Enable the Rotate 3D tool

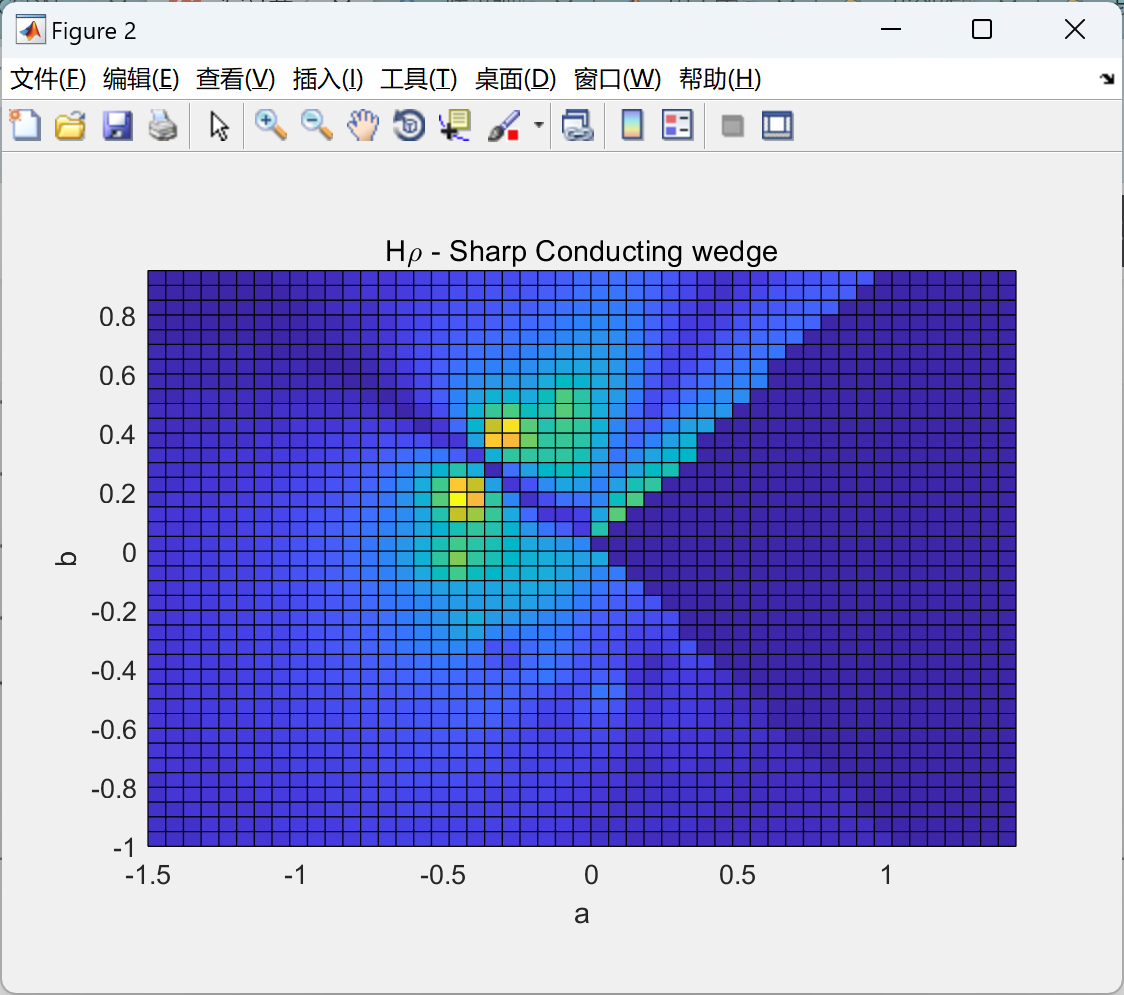[409, 125]
